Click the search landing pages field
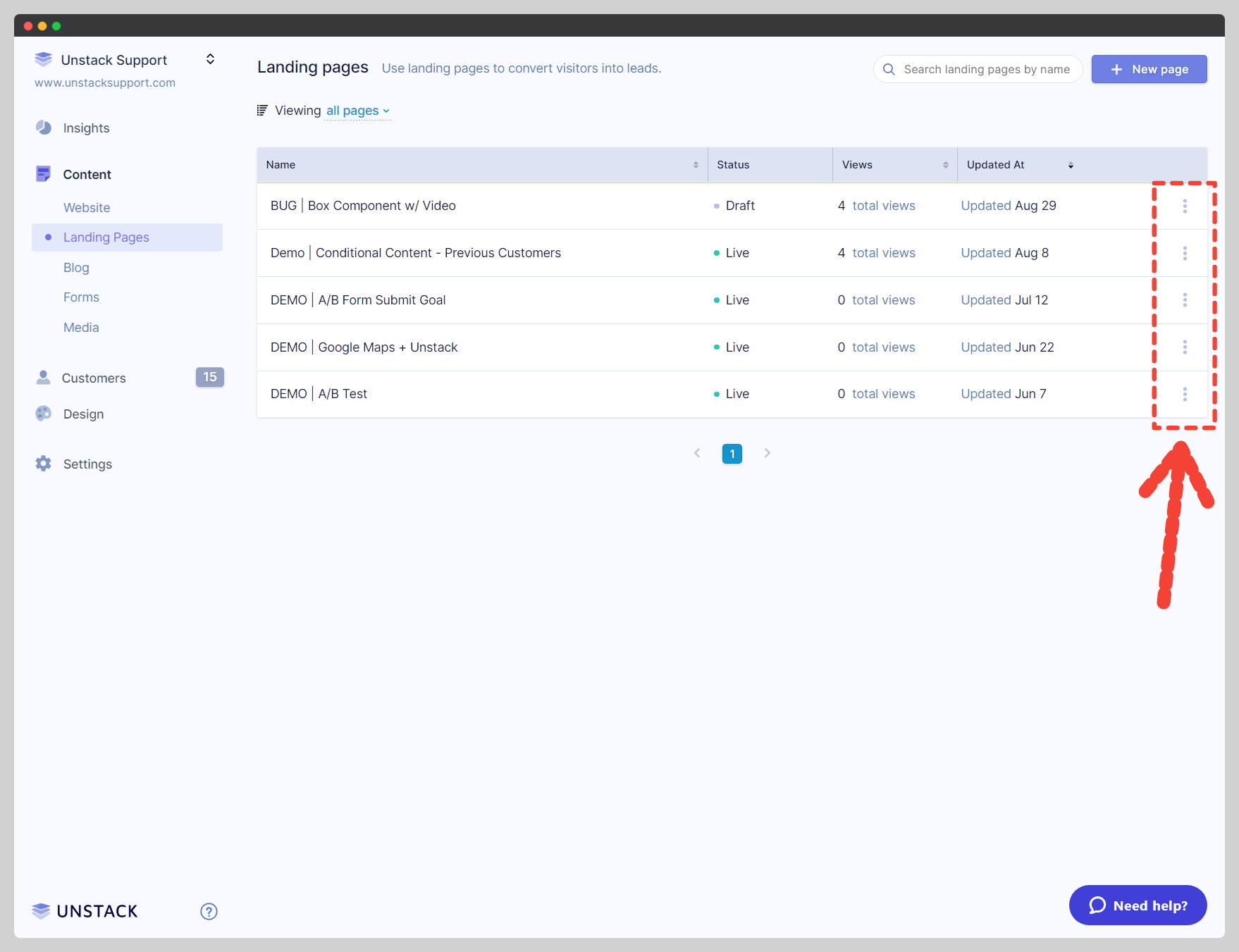Image resolution: width=1239 pixels, height=952 pixels. 986,69
